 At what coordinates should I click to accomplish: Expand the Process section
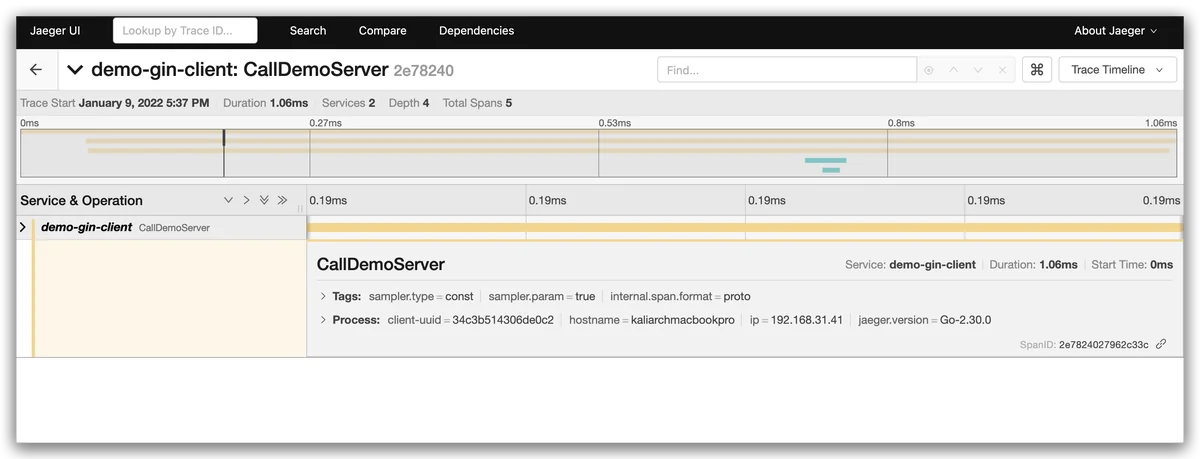[x=349, y=320]
